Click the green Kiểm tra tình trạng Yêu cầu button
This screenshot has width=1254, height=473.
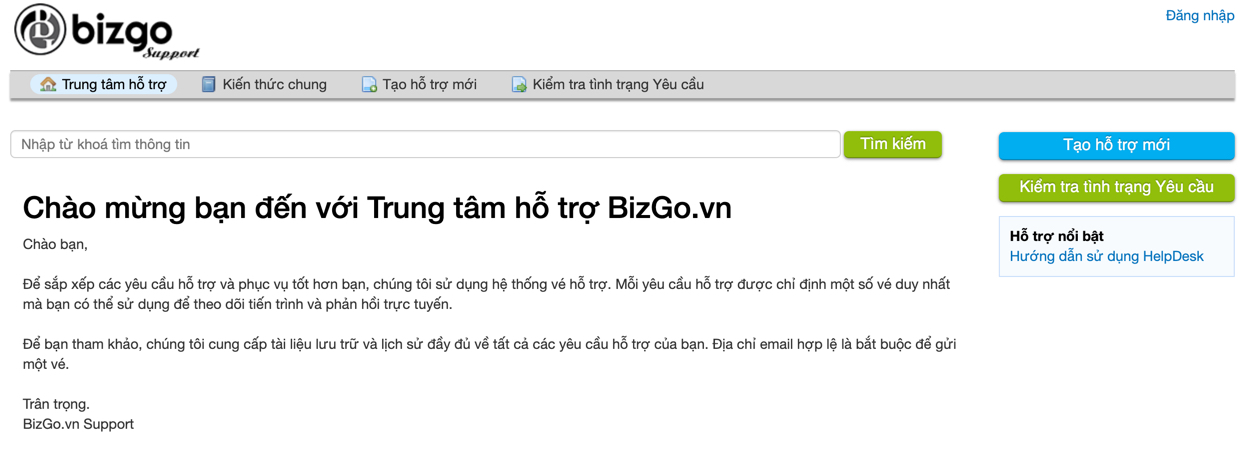pos(1116,187)
